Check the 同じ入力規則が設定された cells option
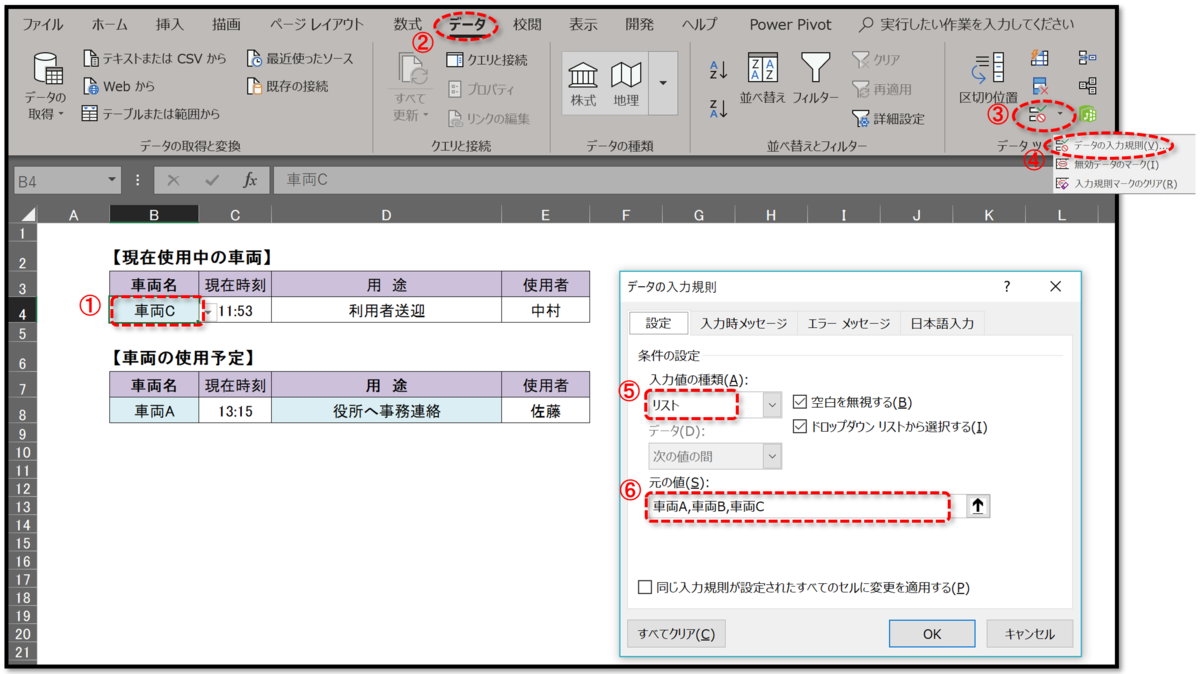Screen dimensions: 1200x674 pos(646,588)
